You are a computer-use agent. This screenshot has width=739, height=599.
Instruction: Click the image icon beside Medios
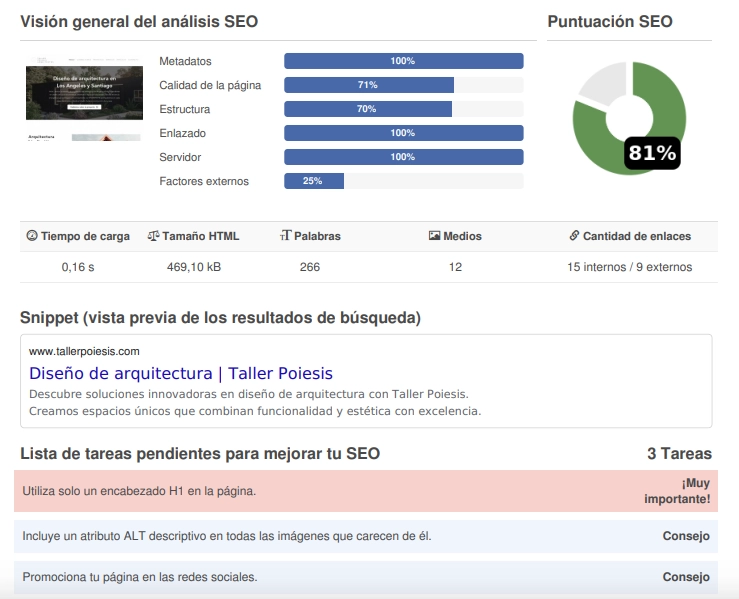pos(434,237)
